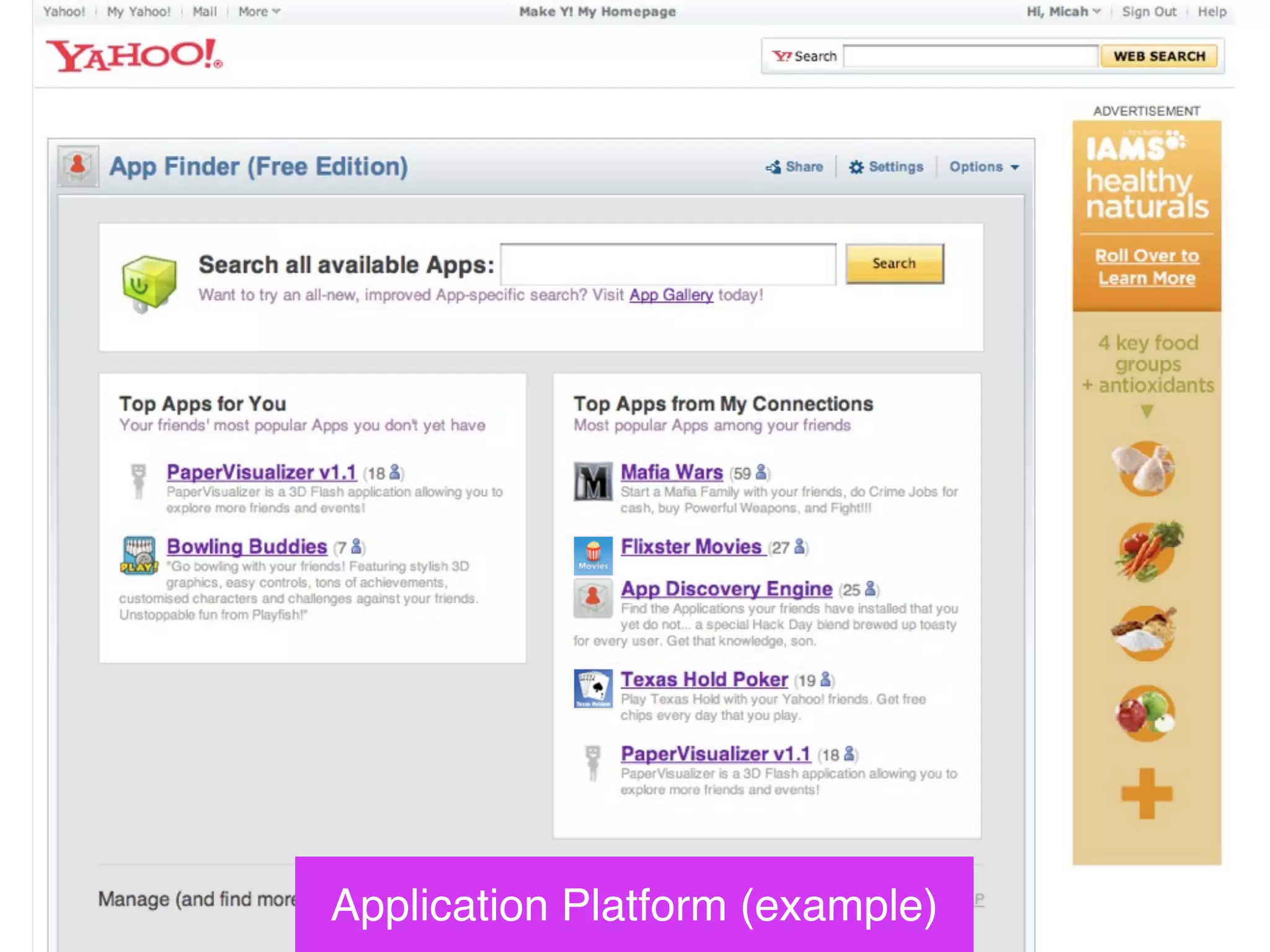Viewport: 1270px width, 952px height.
Task: Click the Settings gear icon
Action: [x=856, y=167]
